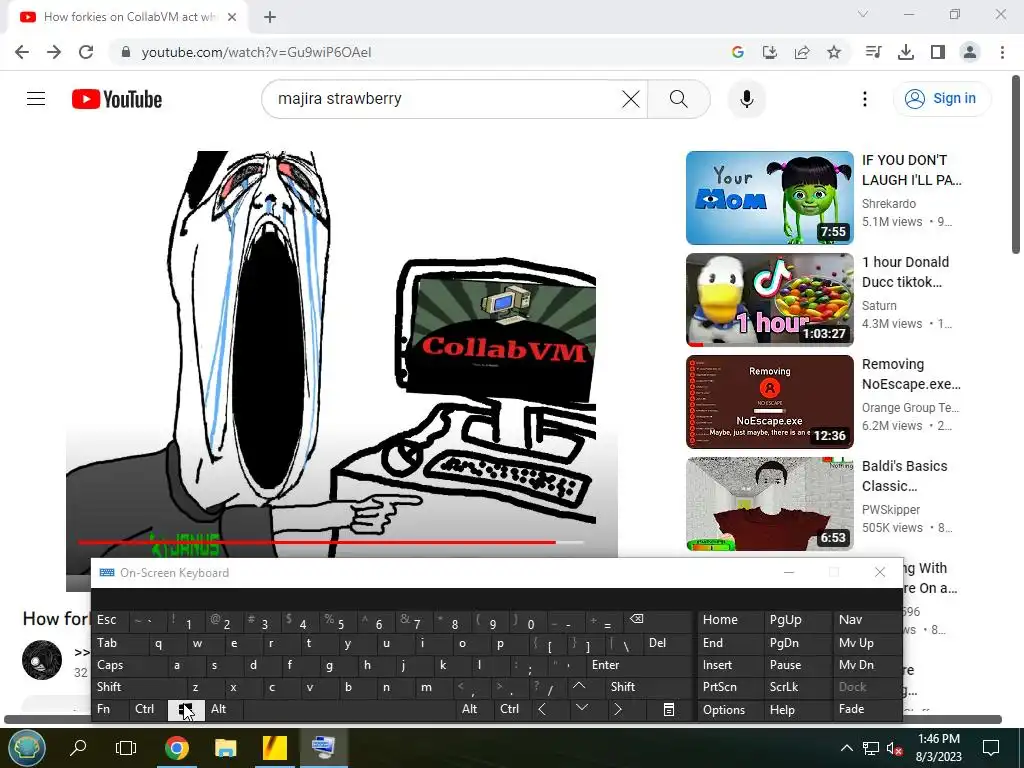Image resolution: width=1024 pixels, height=768 pixels.
Task: Open 'Removing NoEscape.exe' video thumbnail
Action: click(769, 402)
